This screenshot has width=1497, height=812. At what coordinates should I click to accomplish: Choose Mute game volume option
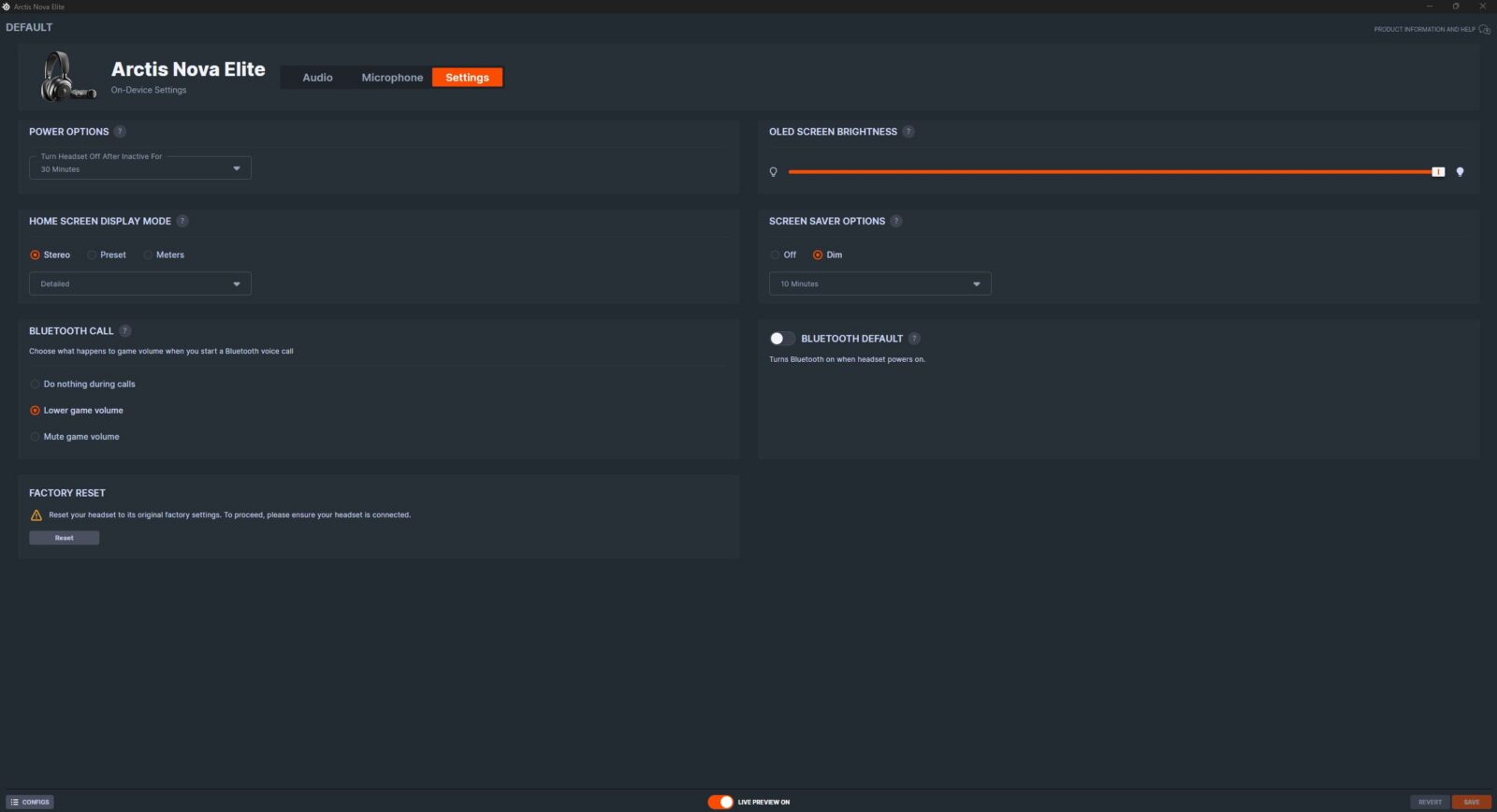(x=36, y=437)
